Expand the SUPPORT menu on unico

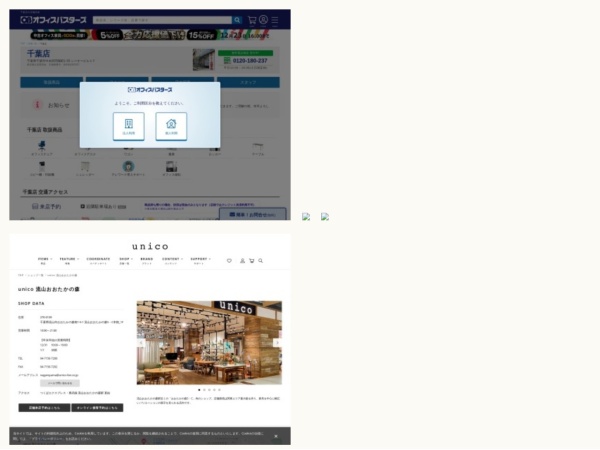[x=200, y=261]
